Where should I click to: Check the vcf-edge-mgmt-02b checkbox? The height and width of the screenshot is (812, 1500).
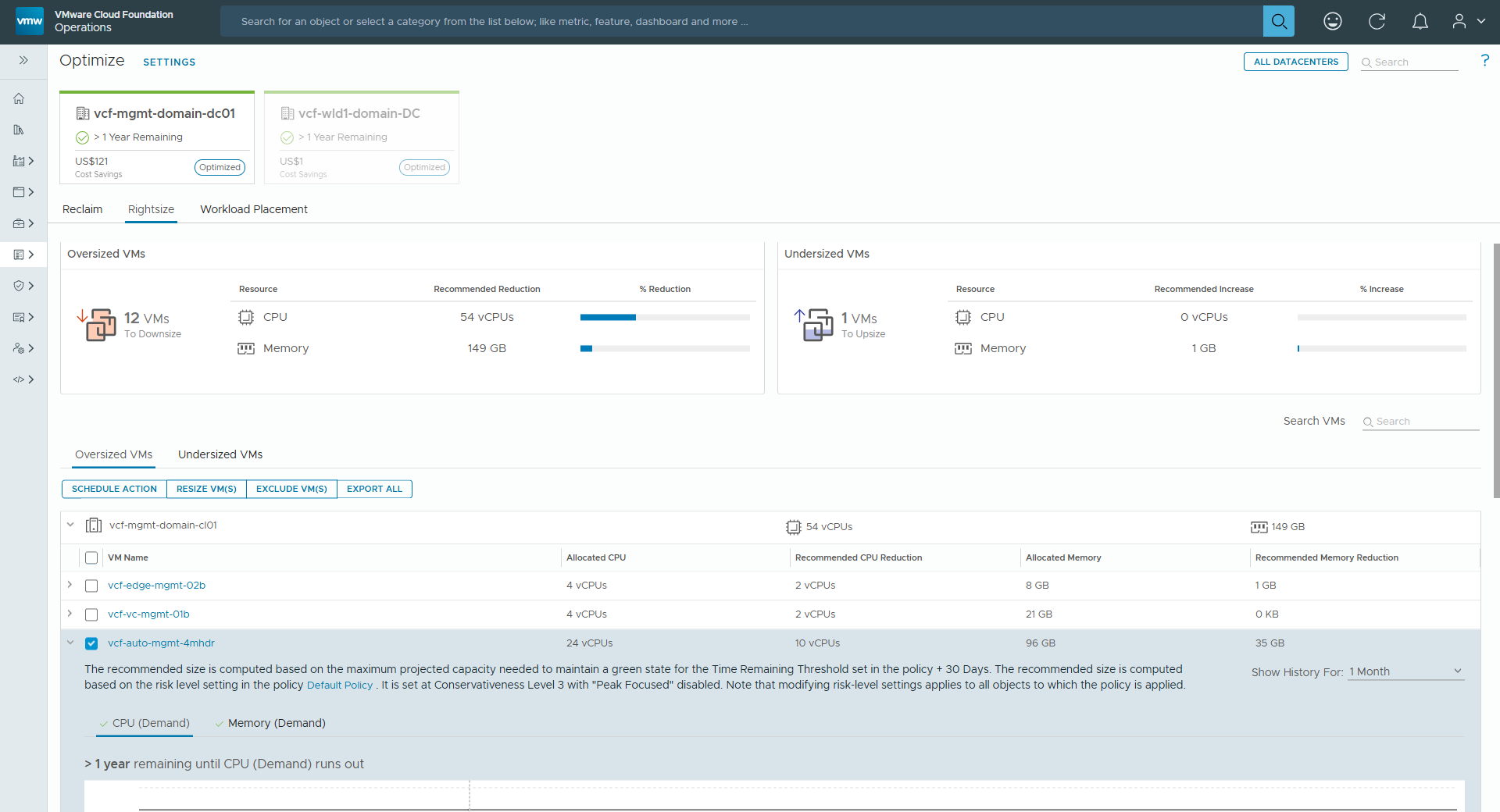tap(91, 586)
